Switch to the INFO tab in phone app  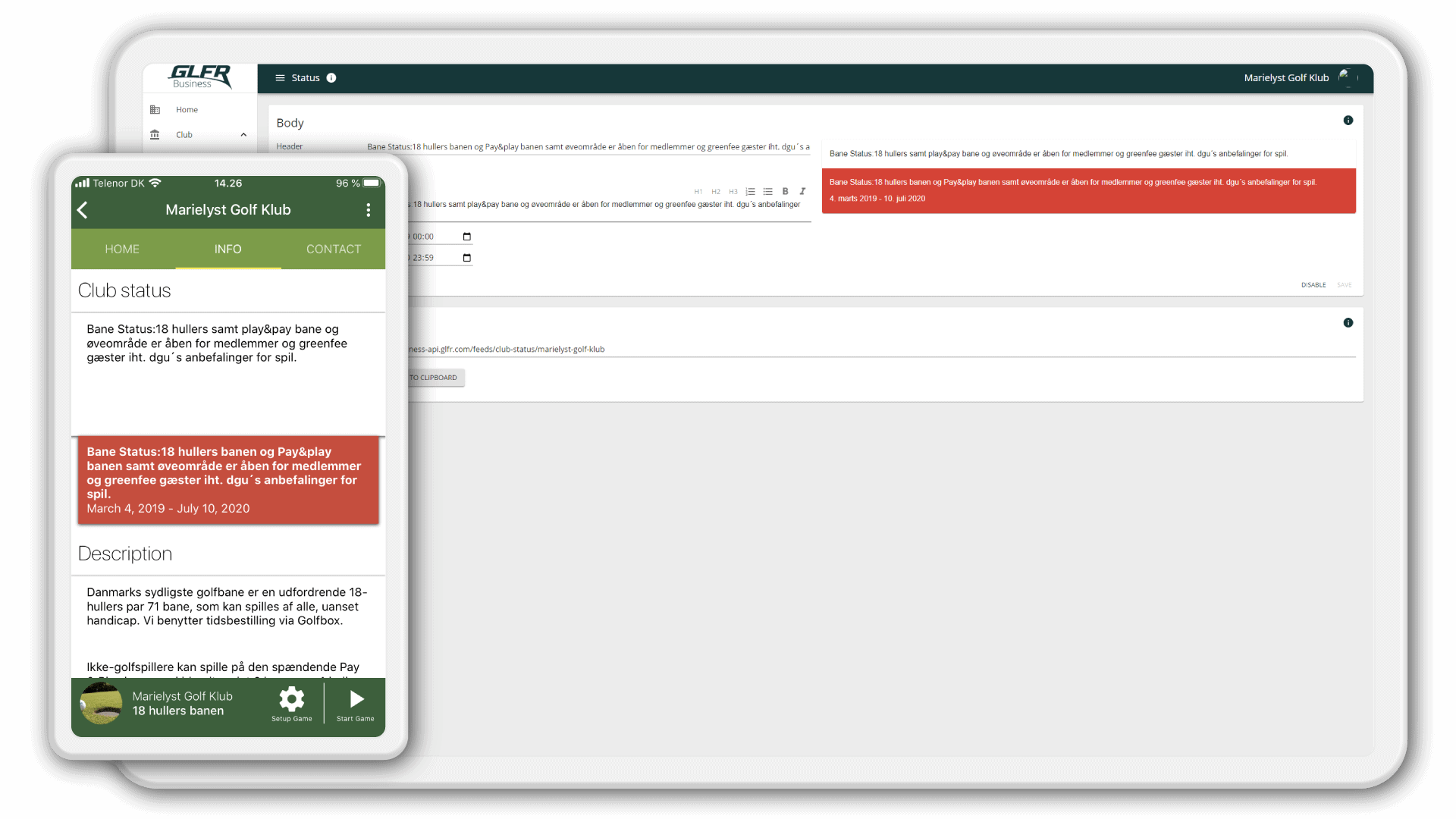pyautogui.click(x=228, y=249)
